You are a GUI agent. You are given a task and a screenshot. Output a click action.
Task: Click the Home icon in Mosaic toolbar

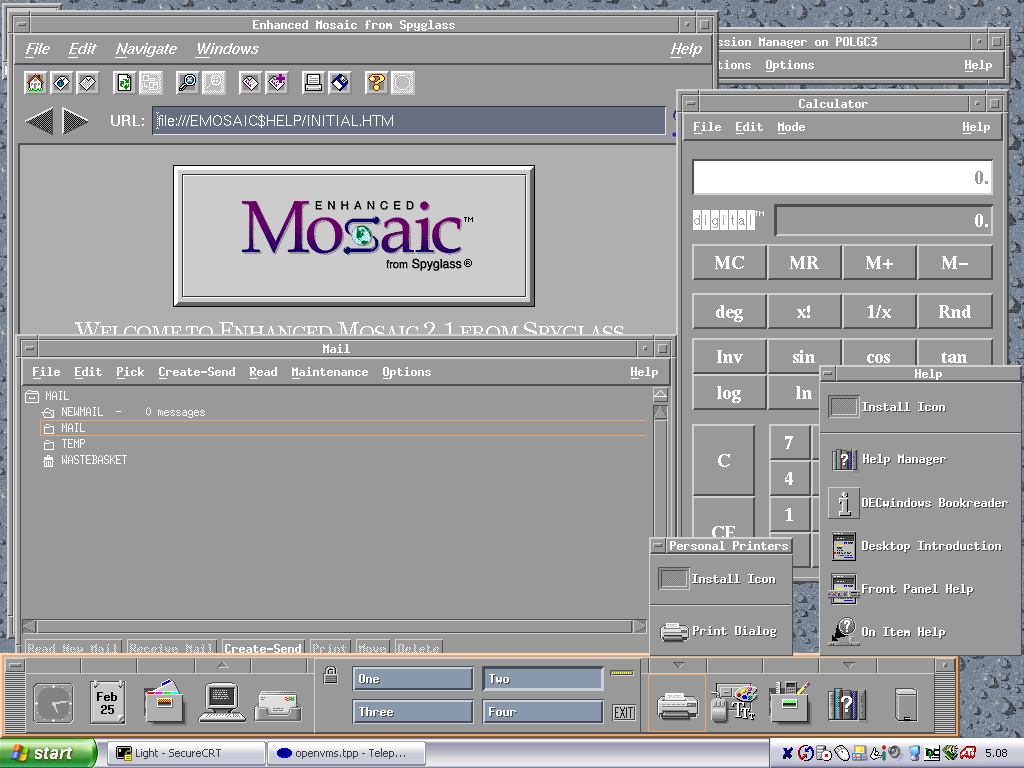click(35, 83)
